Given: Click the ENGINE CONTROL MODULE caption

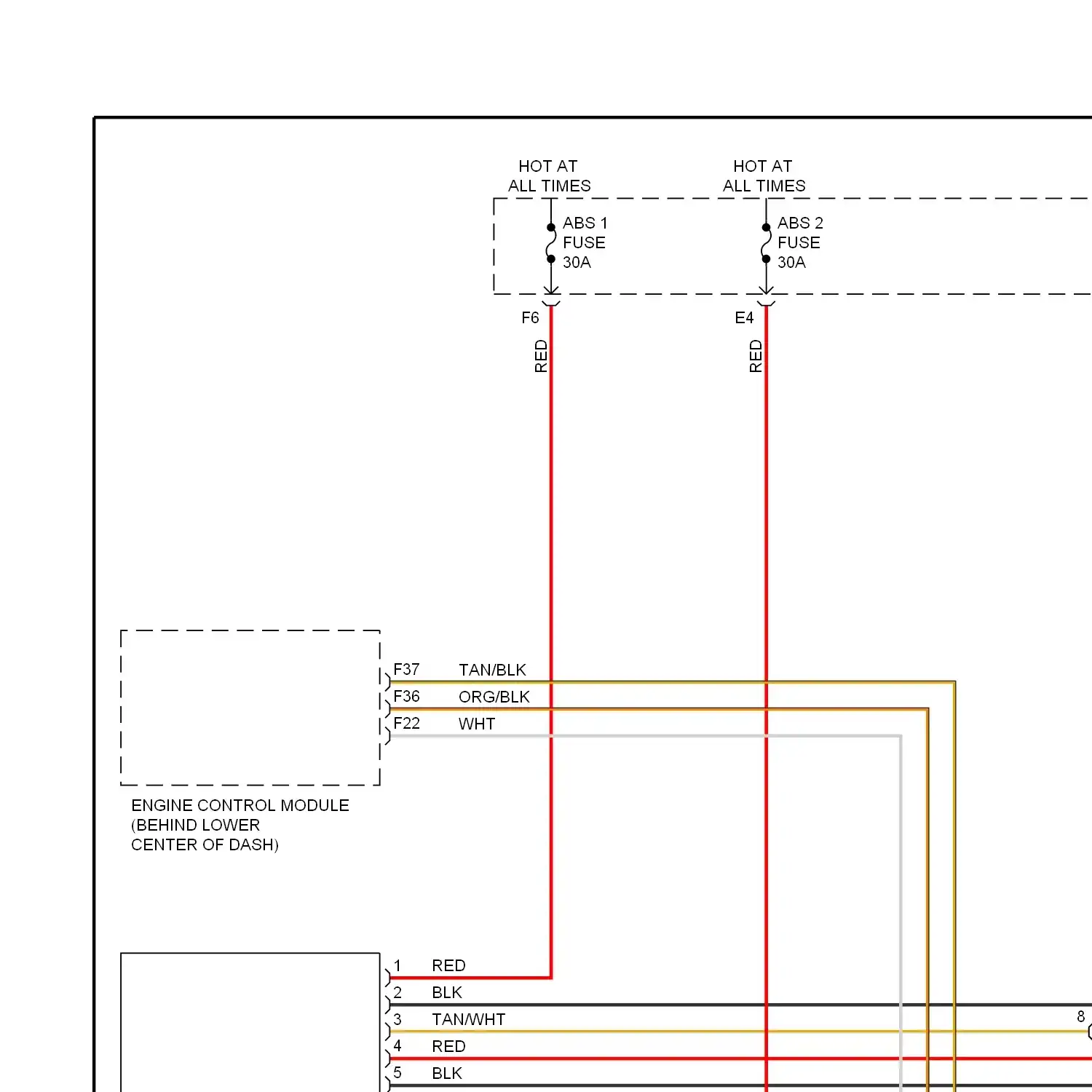Looking at the screenshot, I should 240,805.
